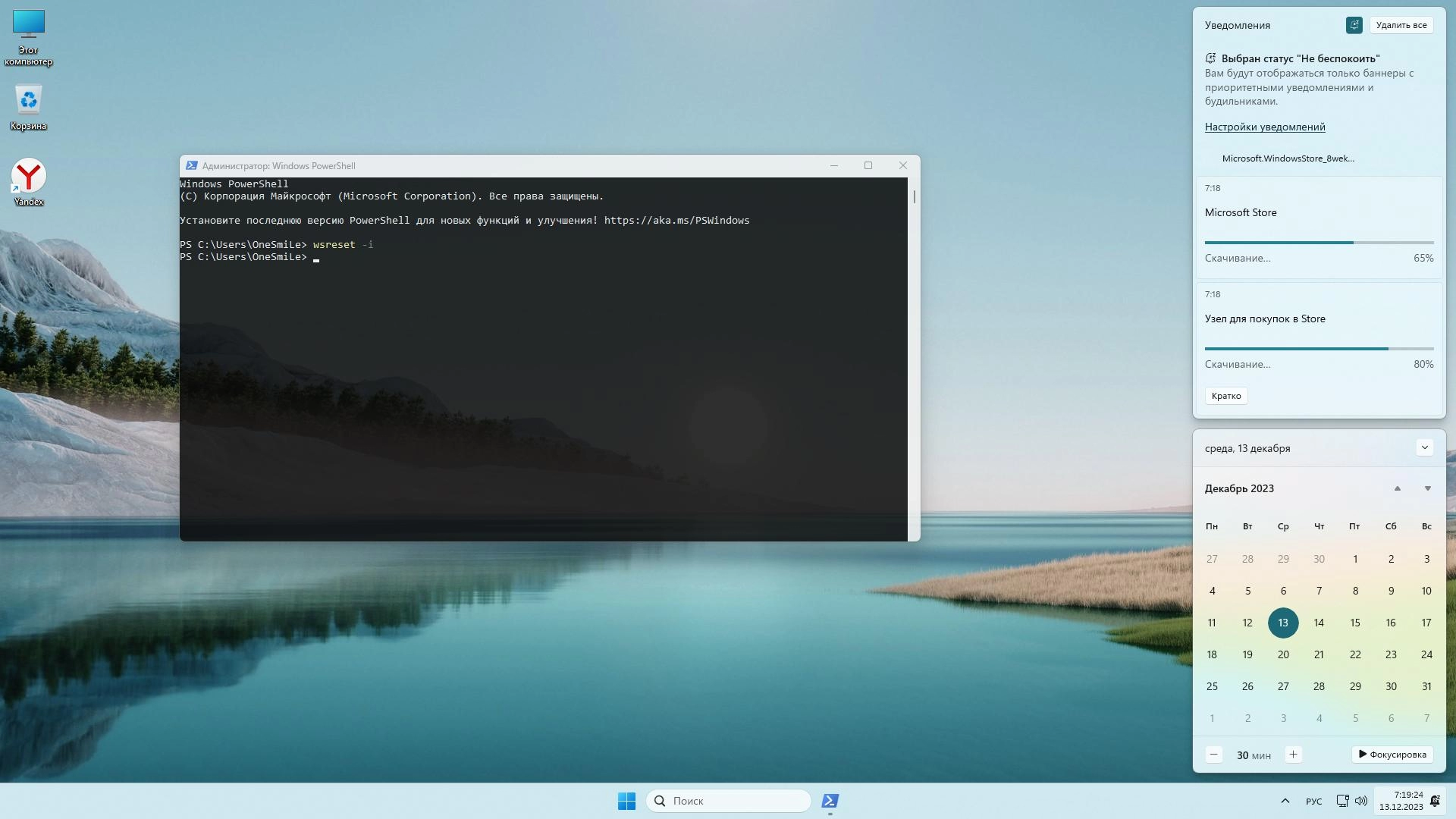The width and height of the screenshot is (1456, 819).
Task: Click the PowerShell icon in the taskbar
Action: [830, 801]
